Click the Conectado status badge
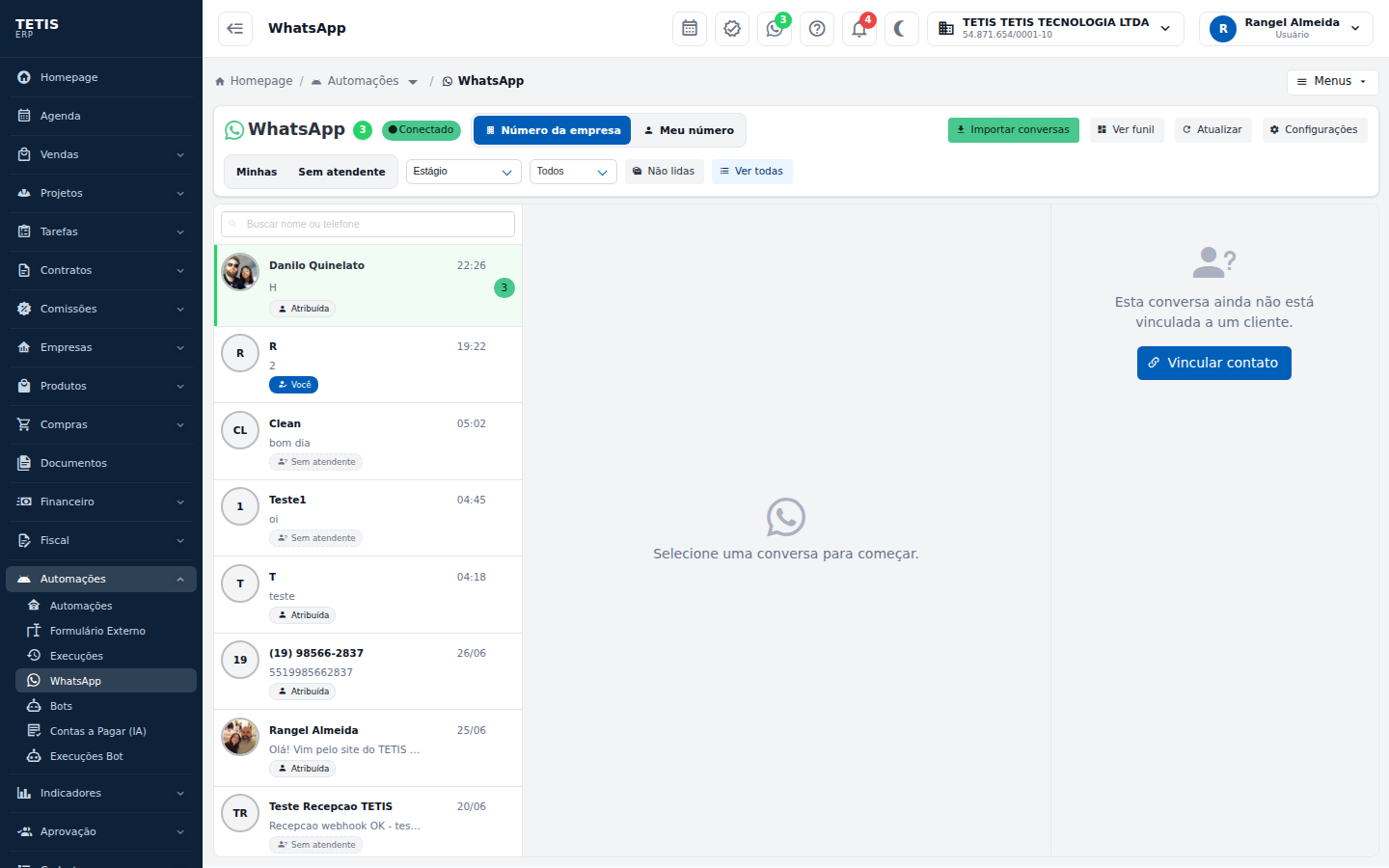This screenshot has width=1389, height=868. click(x=422, y=130)
